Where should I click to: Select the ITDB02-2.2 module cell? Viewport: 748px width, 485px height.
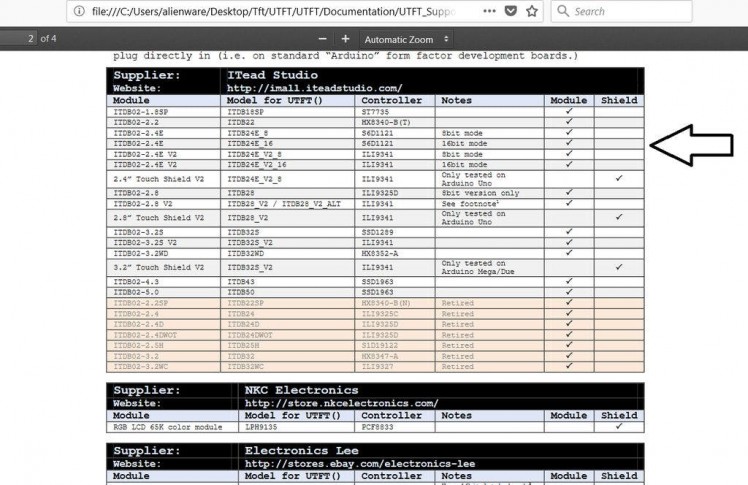point(163,123)
